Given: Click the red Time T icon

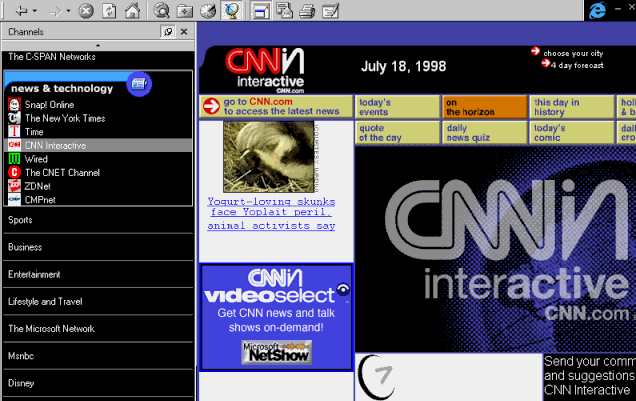Looking at the screenshot, I should (x=14, y=132).
